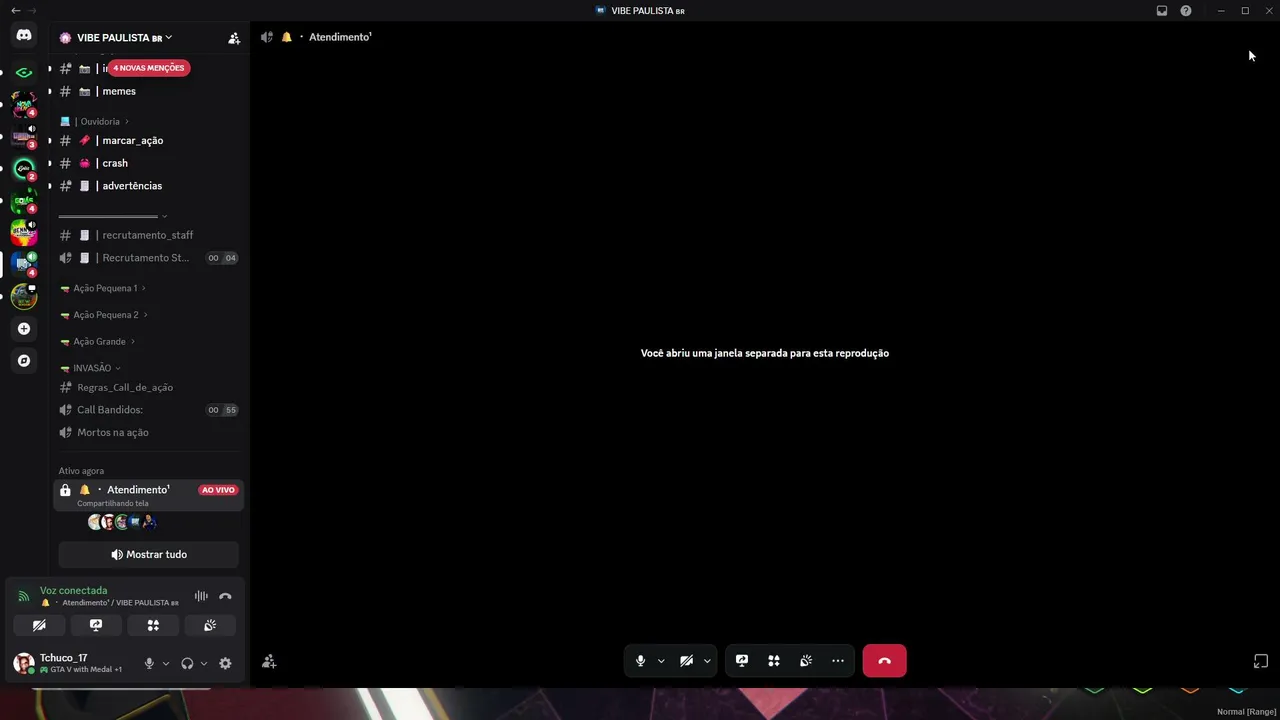This screenshot has width=1280, height=720.
Task: Collapse the INVASÃO category
Action: [90, 368]
